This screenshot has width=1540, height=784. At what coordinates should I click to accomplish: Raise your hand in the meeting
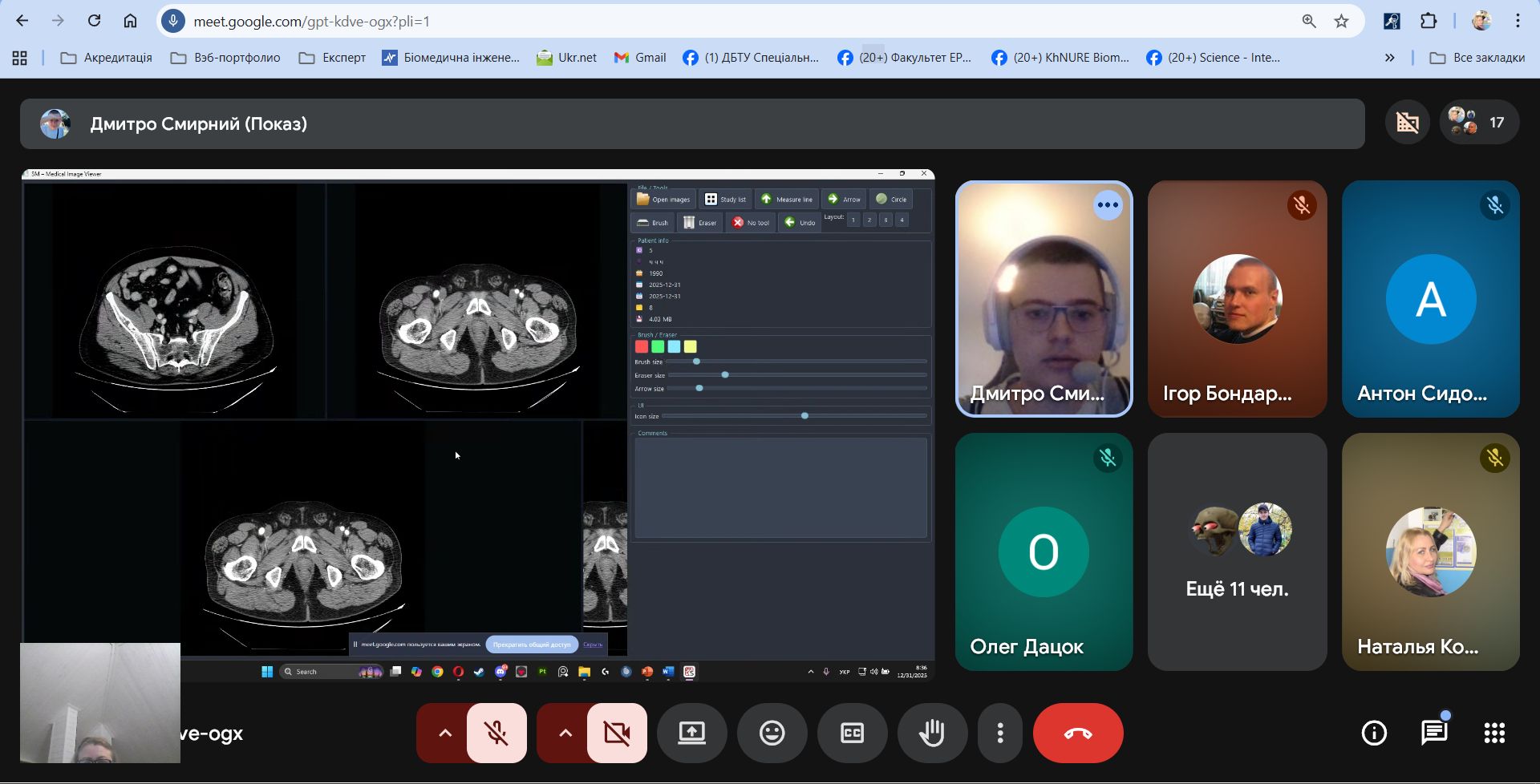coord(932,733)
